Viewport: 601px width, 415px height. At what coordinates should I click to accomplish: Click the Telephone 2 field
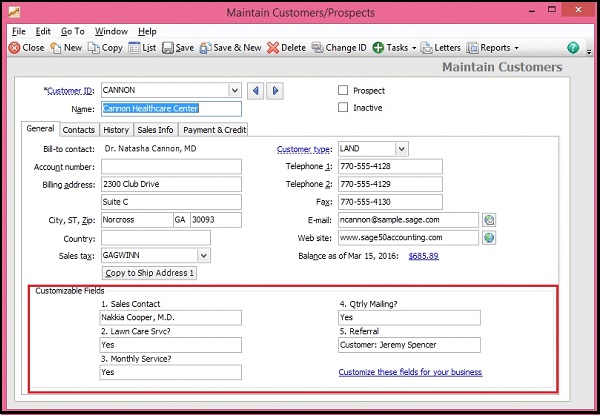point(390,184)
